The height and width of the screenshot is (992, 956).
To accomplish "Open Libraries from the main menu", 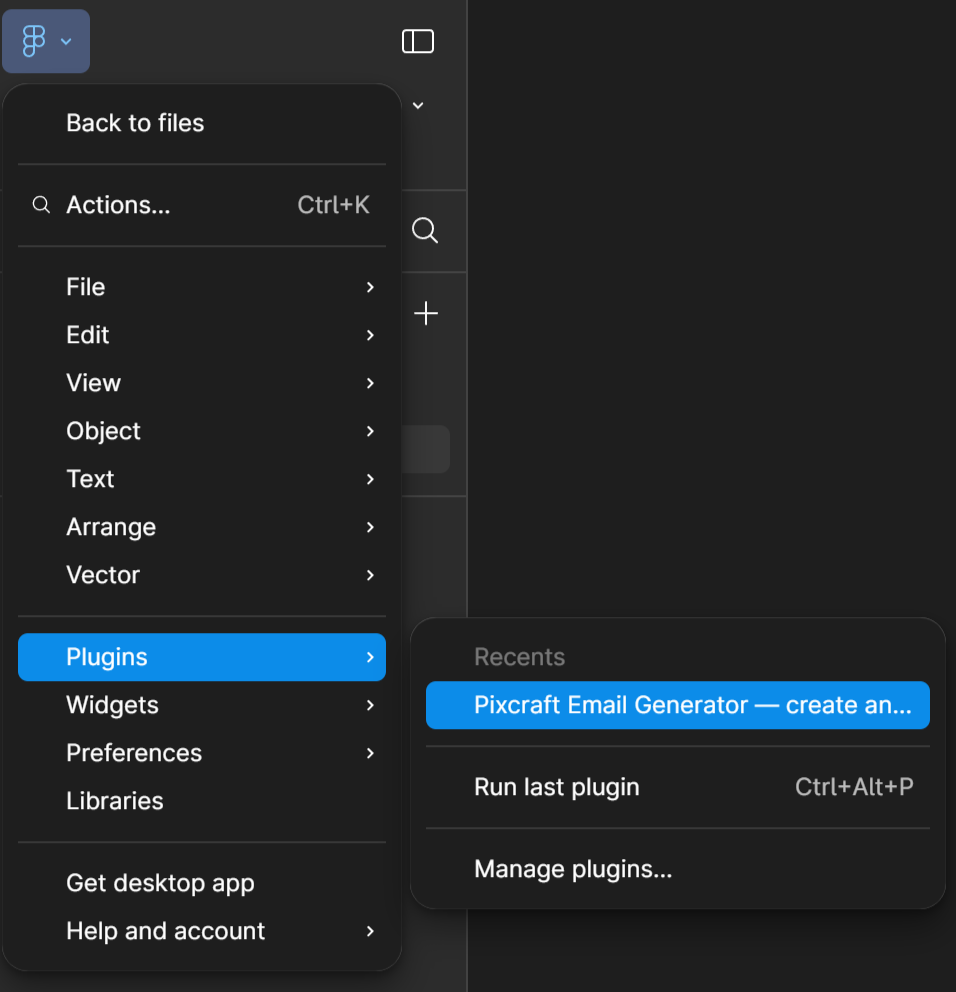I will [x=115, y=801].
